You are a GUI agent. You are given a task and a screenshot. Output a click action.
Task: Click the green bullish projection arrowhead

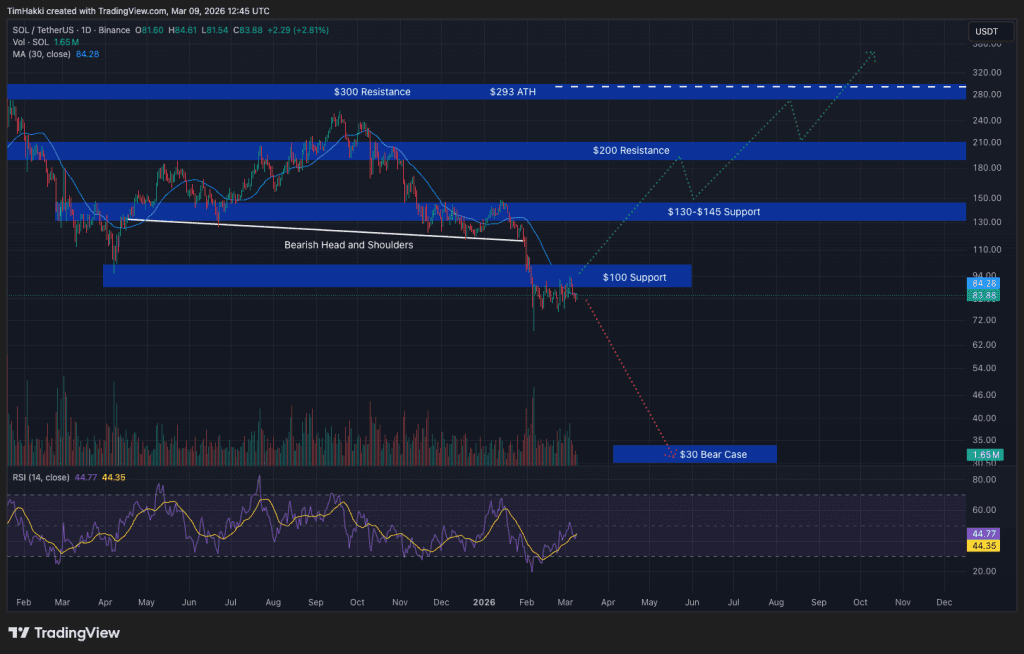pyautogui.click(x=872, y=54)
